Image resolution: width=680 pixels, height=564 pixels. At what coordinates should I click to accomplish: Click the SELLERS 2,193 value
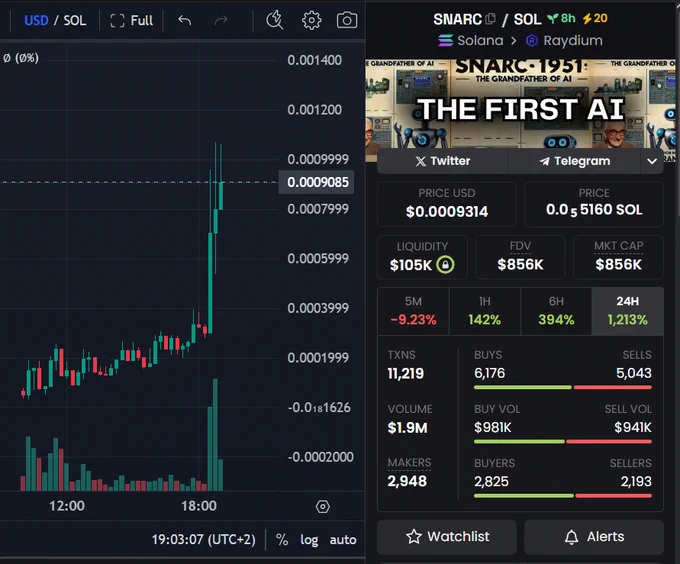pyautogui.click(x=636, y=481)
